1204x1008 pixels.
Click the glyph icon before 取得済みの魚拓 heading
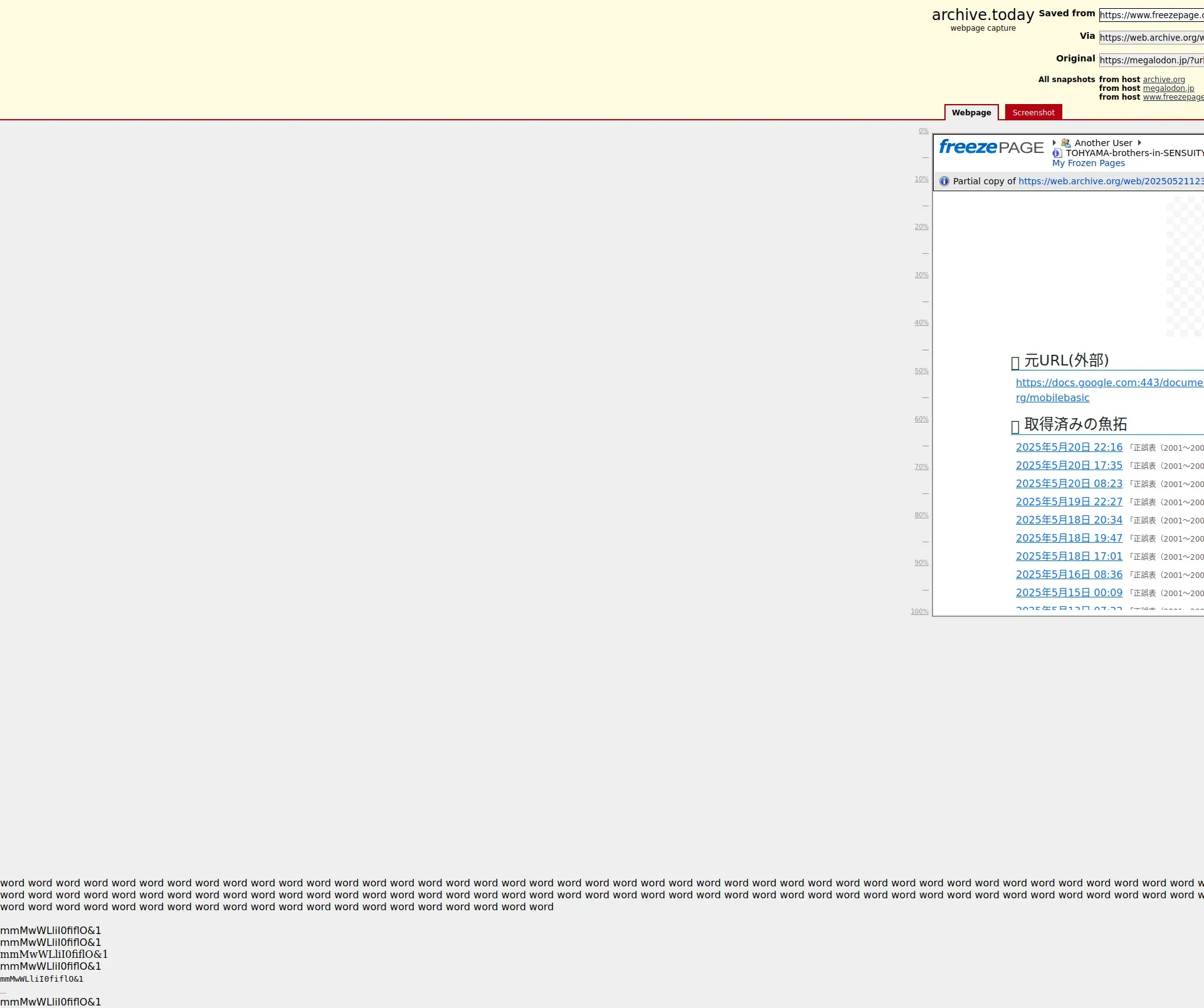1015,426
